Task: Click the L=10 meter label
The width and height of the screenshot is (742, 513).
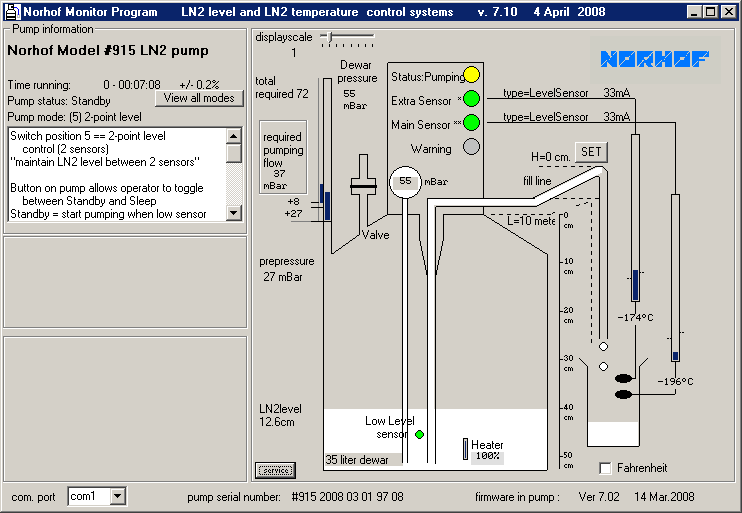Action: pyautogui.click(x=531, y=221)
